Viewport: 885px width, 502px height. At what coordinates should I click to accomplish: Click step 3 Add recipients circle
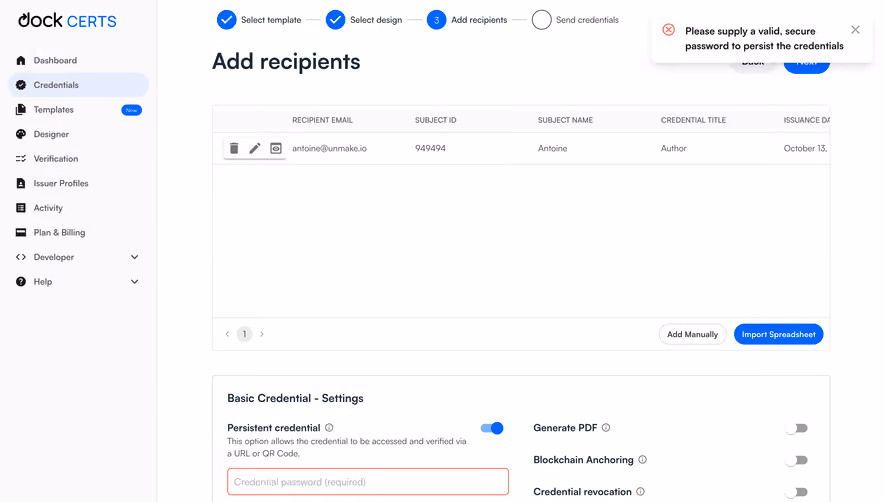click(436, 20)
